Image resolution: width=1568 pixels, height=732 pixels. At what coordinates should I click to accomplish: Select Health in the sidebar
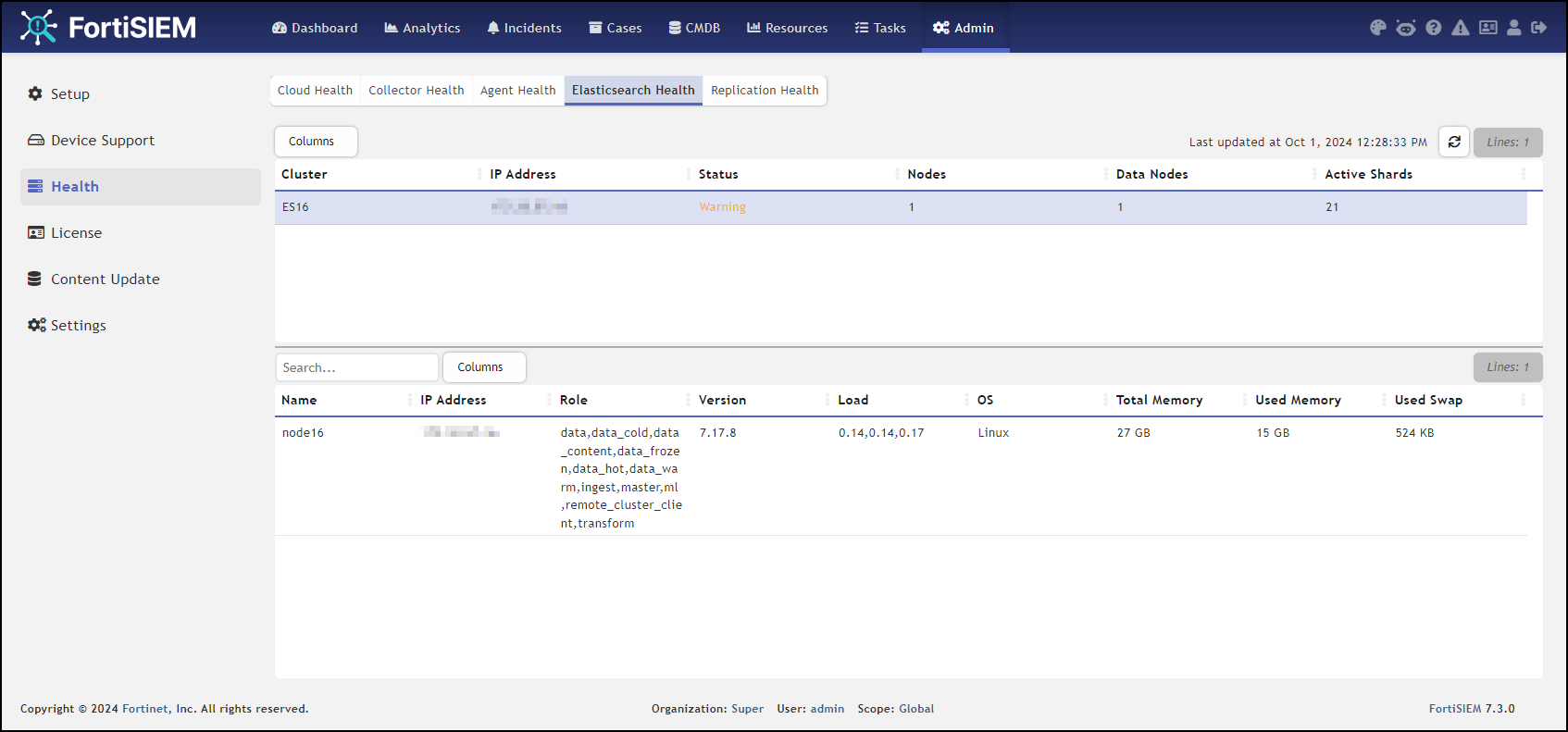141,186
